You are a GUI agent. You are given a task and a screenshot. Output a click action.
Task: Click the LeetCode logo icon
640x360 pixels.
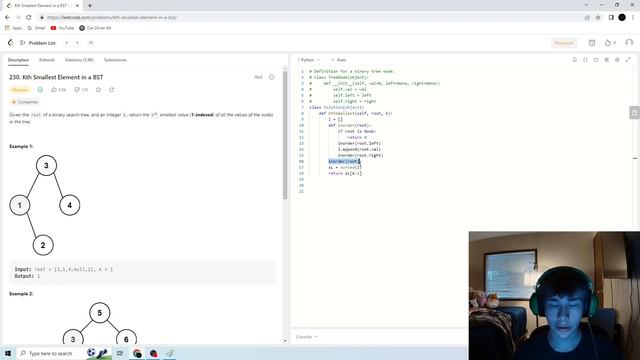[10, 42]
